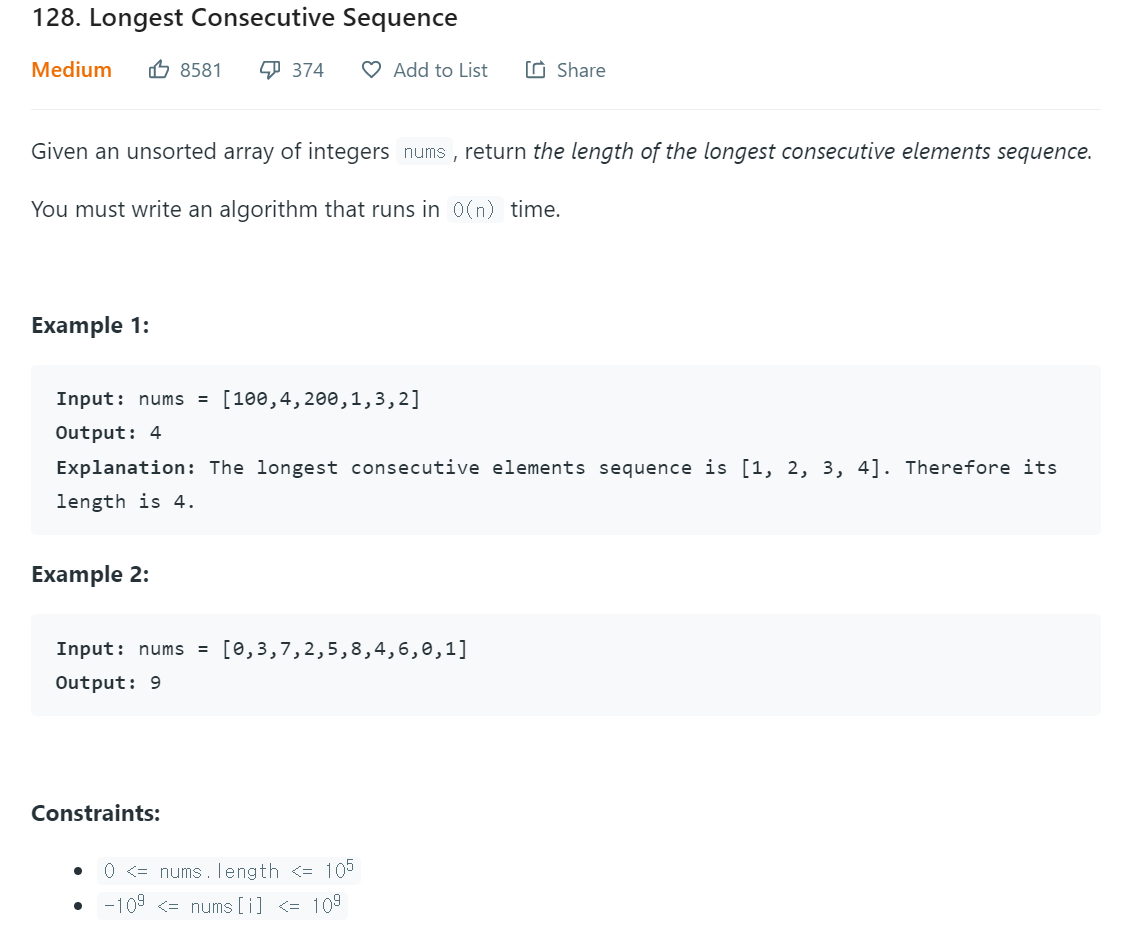Screen dimensions: 1129x937
Task: Open the Add to List text
Action: pyautogui.click(x=440, y=70)
